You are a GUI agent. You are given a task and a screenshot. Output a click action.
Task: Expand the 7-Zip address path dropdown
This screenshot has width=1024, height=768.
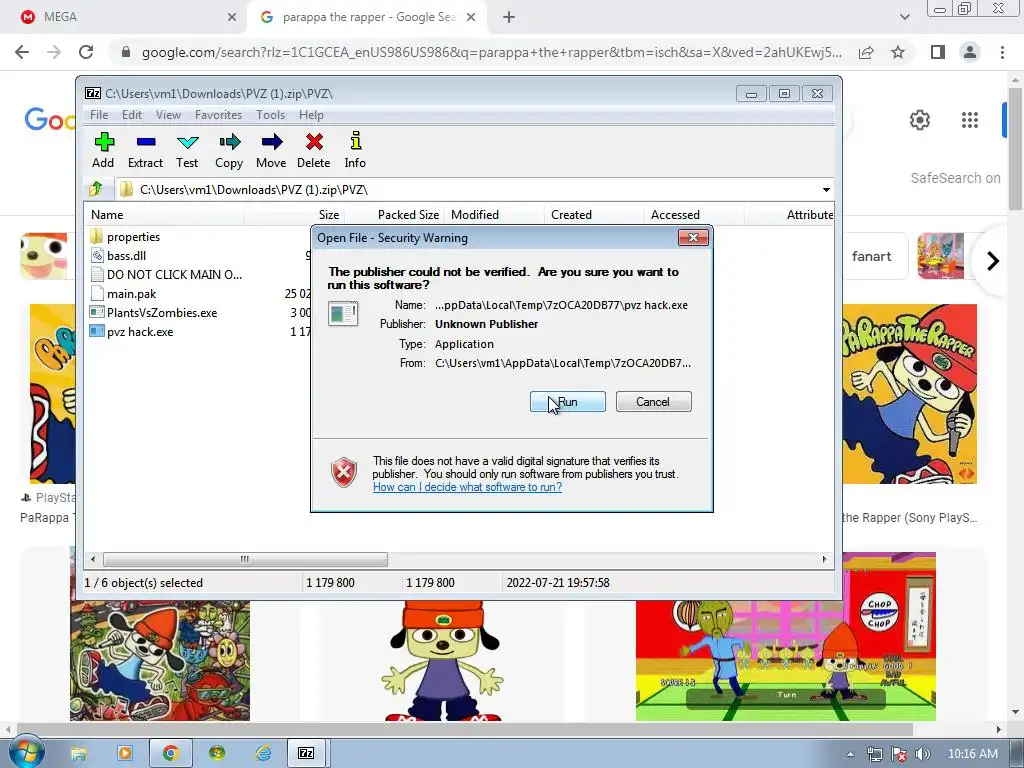tap(826, 189)
